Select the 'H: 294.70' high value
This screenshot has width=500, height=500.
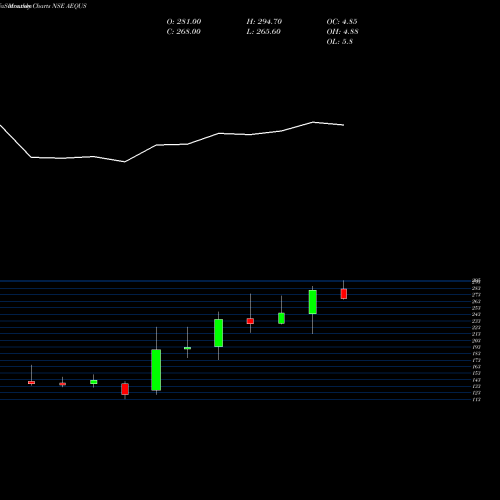click(x=264, y=22)
